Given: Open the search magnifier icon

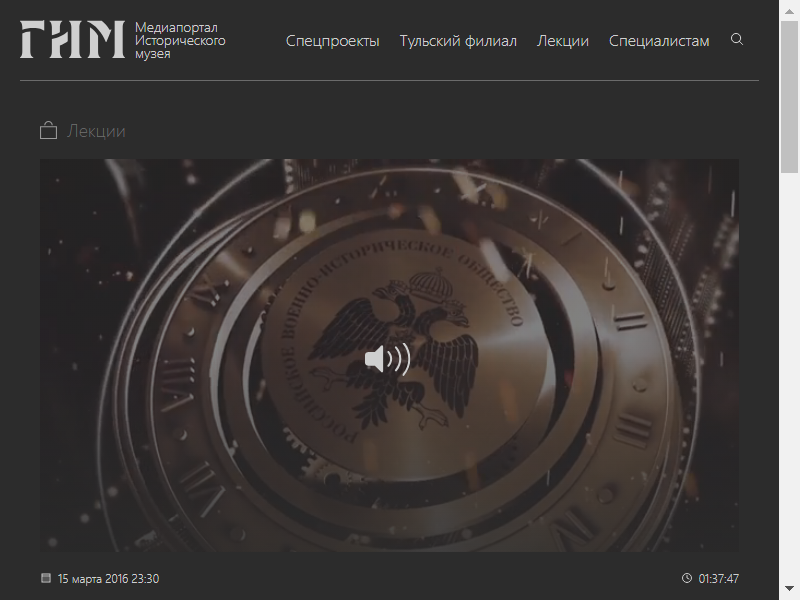Looking at the screenshot, I should point(737,39).
